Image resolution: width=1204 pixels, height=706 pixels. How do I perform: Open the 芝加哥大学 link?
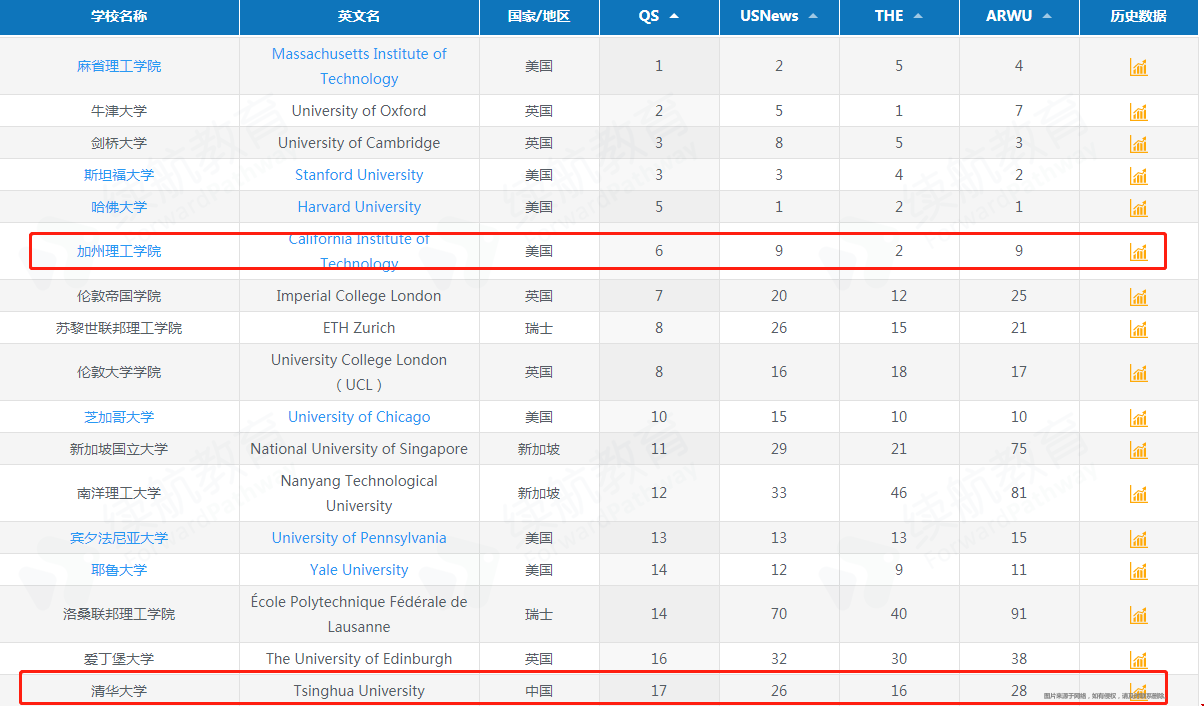coord(119,417)
